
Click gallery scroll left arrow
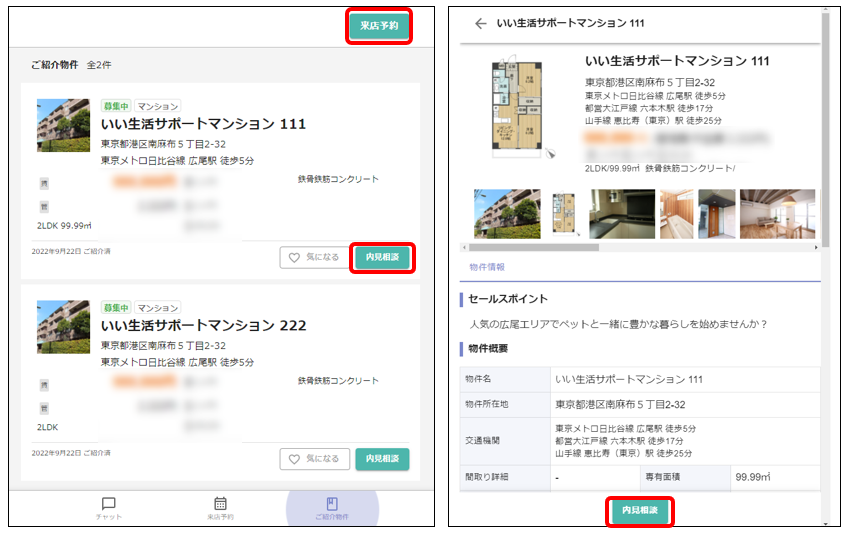[463, 248]
